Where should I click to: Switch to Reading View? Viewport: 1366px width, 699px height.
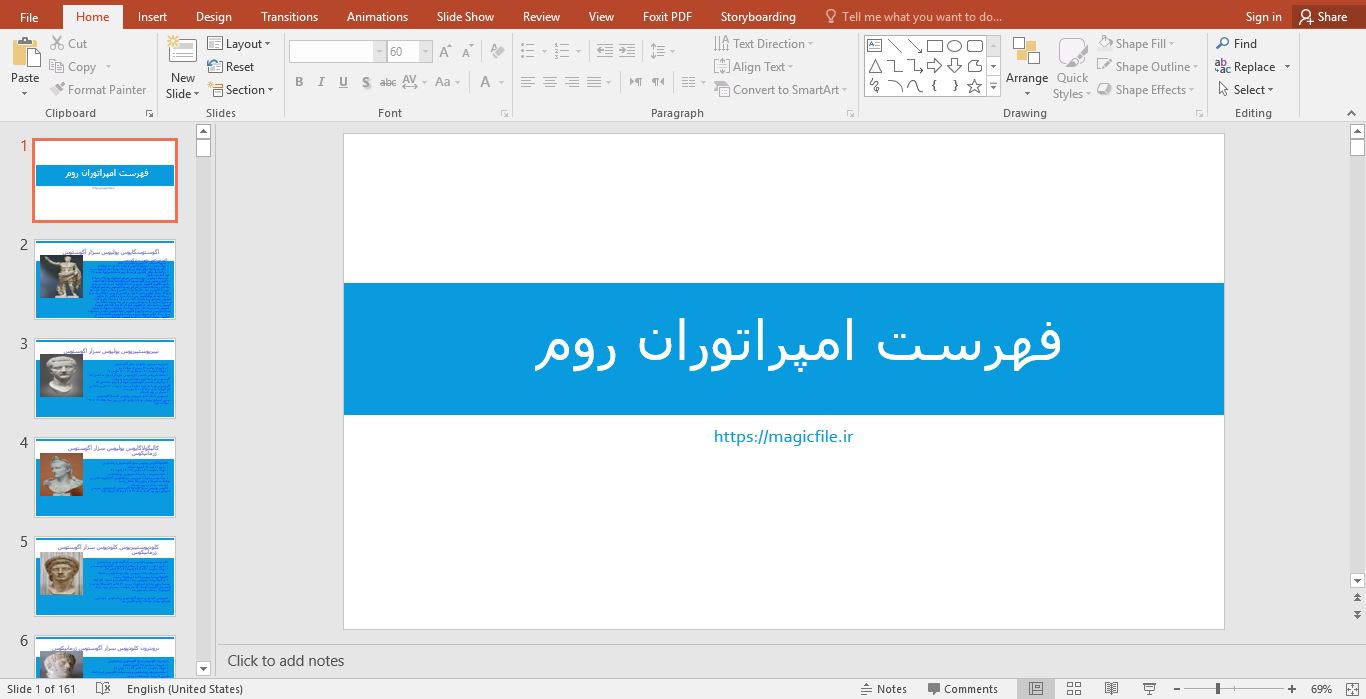(1111, 689)
